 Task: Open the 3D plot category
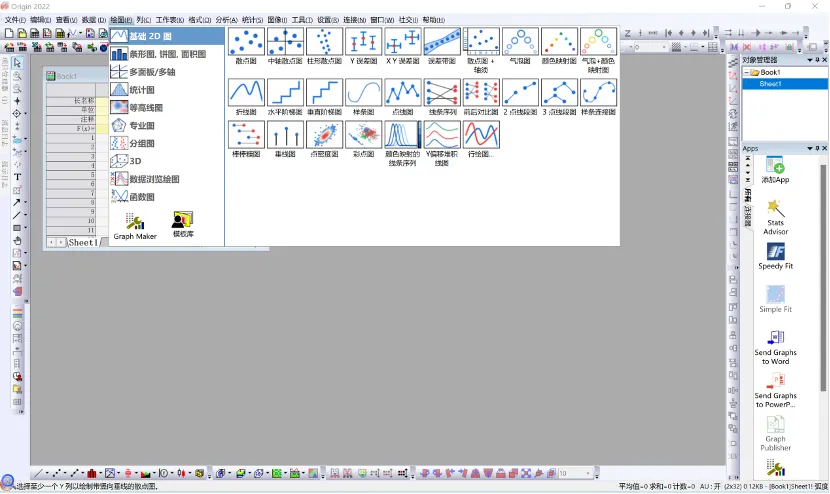[167, 161]
